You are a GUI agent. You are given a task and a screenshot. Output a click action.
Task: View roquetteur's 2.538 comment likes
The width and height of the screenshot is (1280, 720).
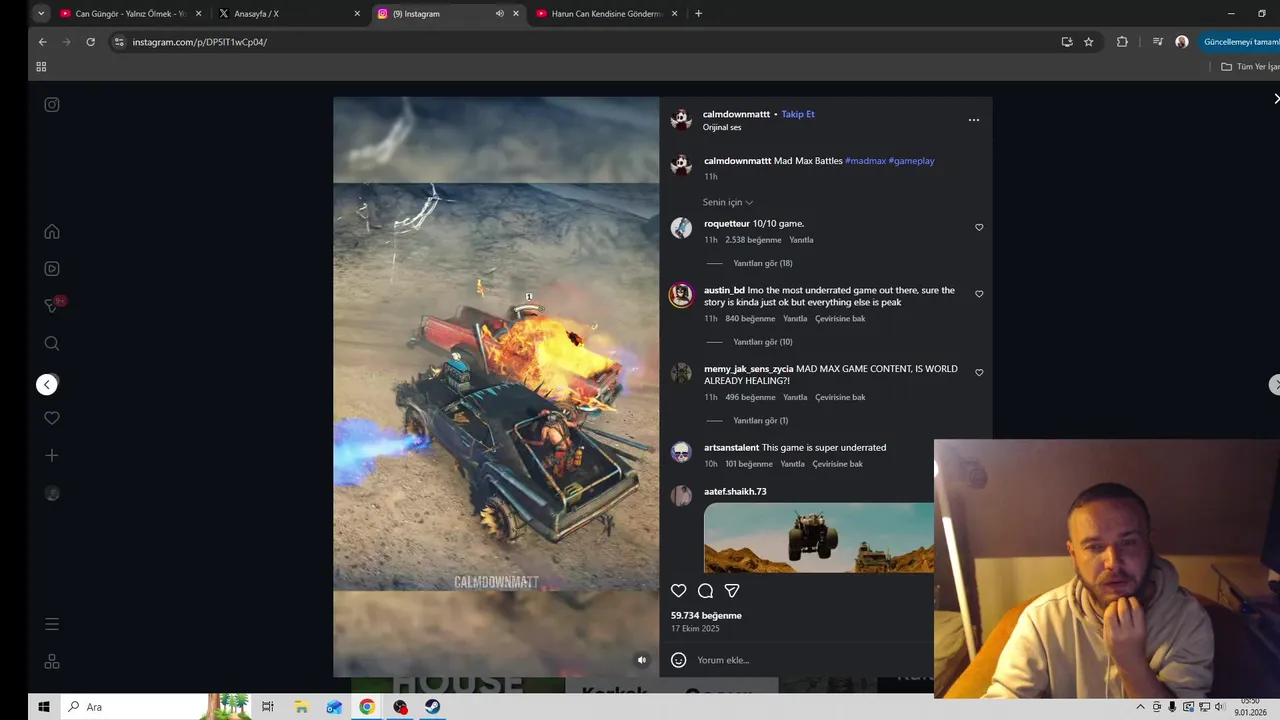point(753,240)
